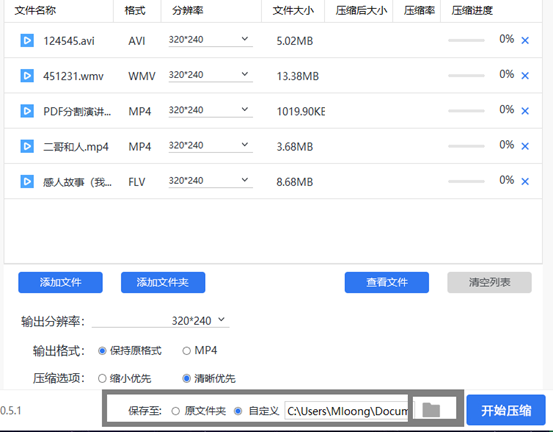Viewport: 553px width, 432px height.
Task: Click the play icon beside 二哥和人.mp4
Action: 27,146
